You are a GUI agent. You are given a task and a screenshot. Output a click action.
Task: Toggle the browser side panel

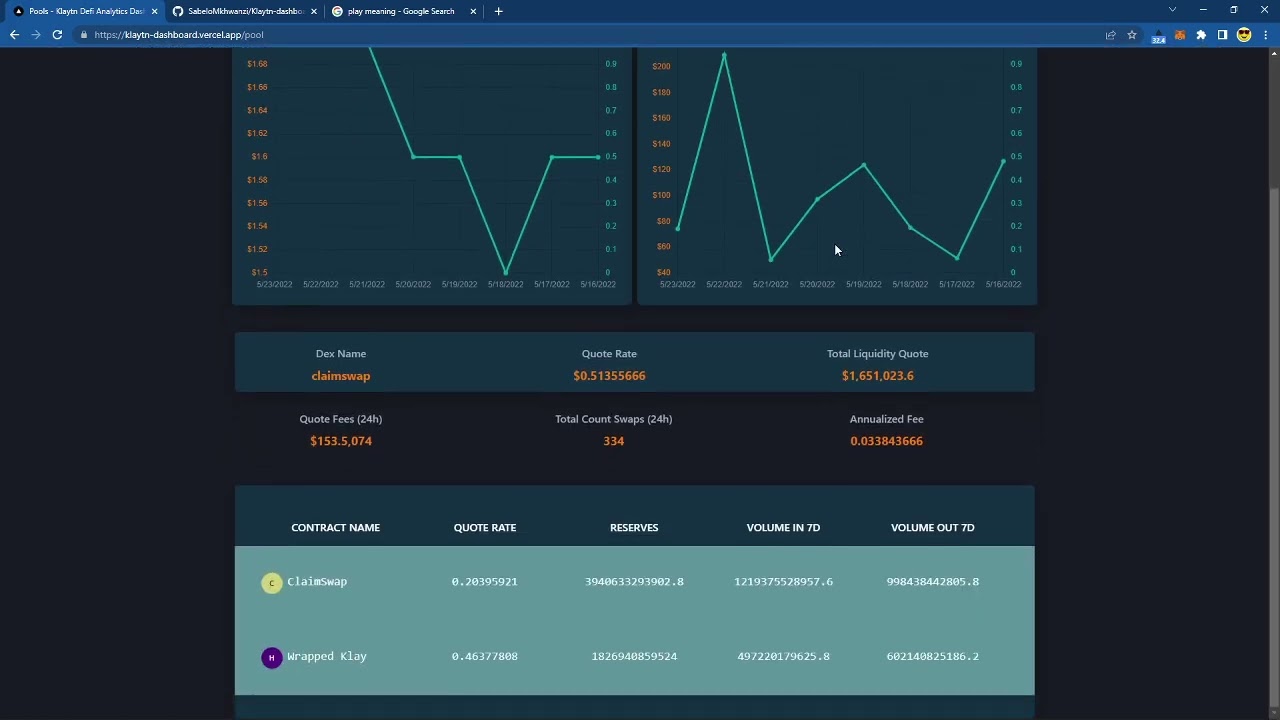tap(1222, 34)
